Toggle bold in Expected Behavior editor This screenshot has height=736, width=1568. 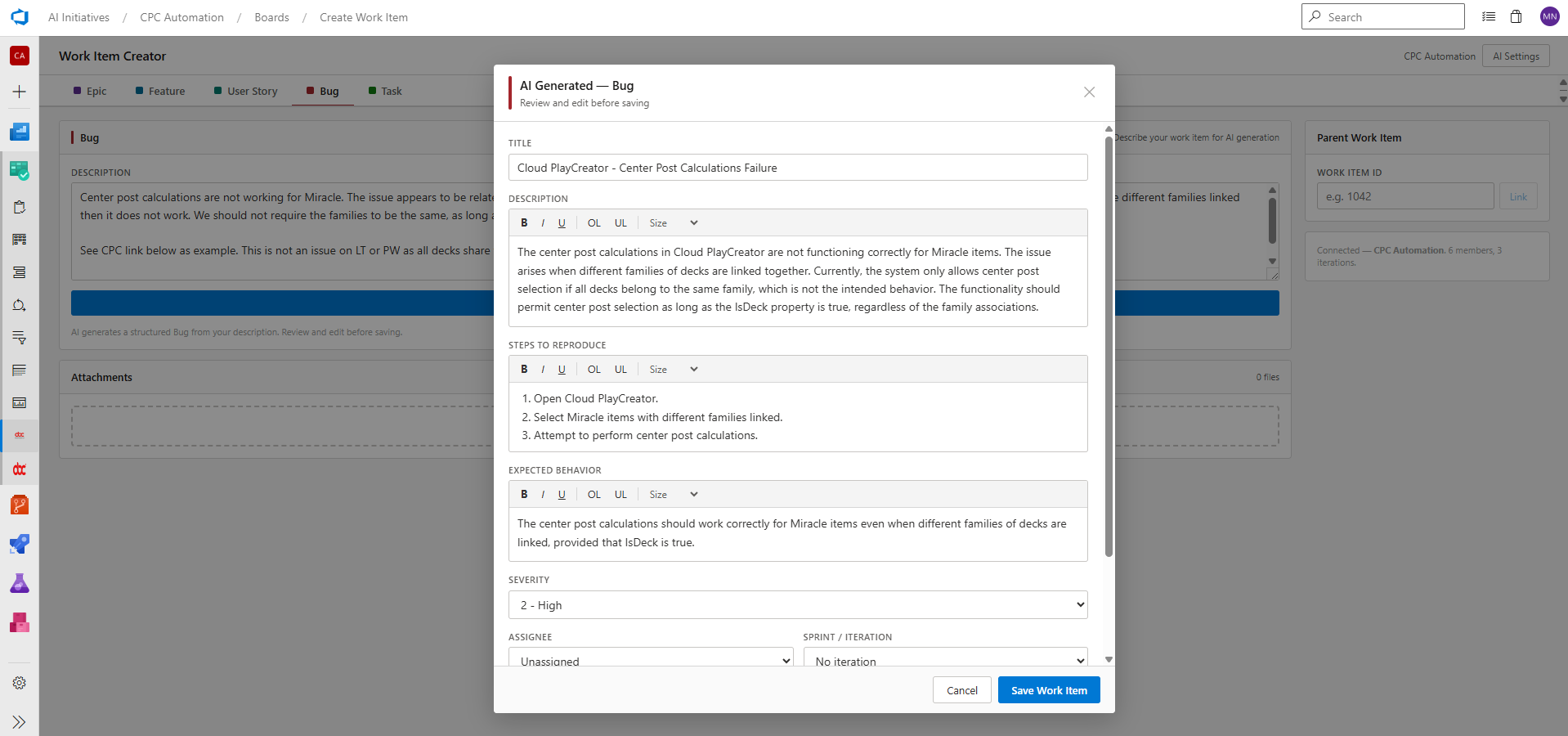524,495
